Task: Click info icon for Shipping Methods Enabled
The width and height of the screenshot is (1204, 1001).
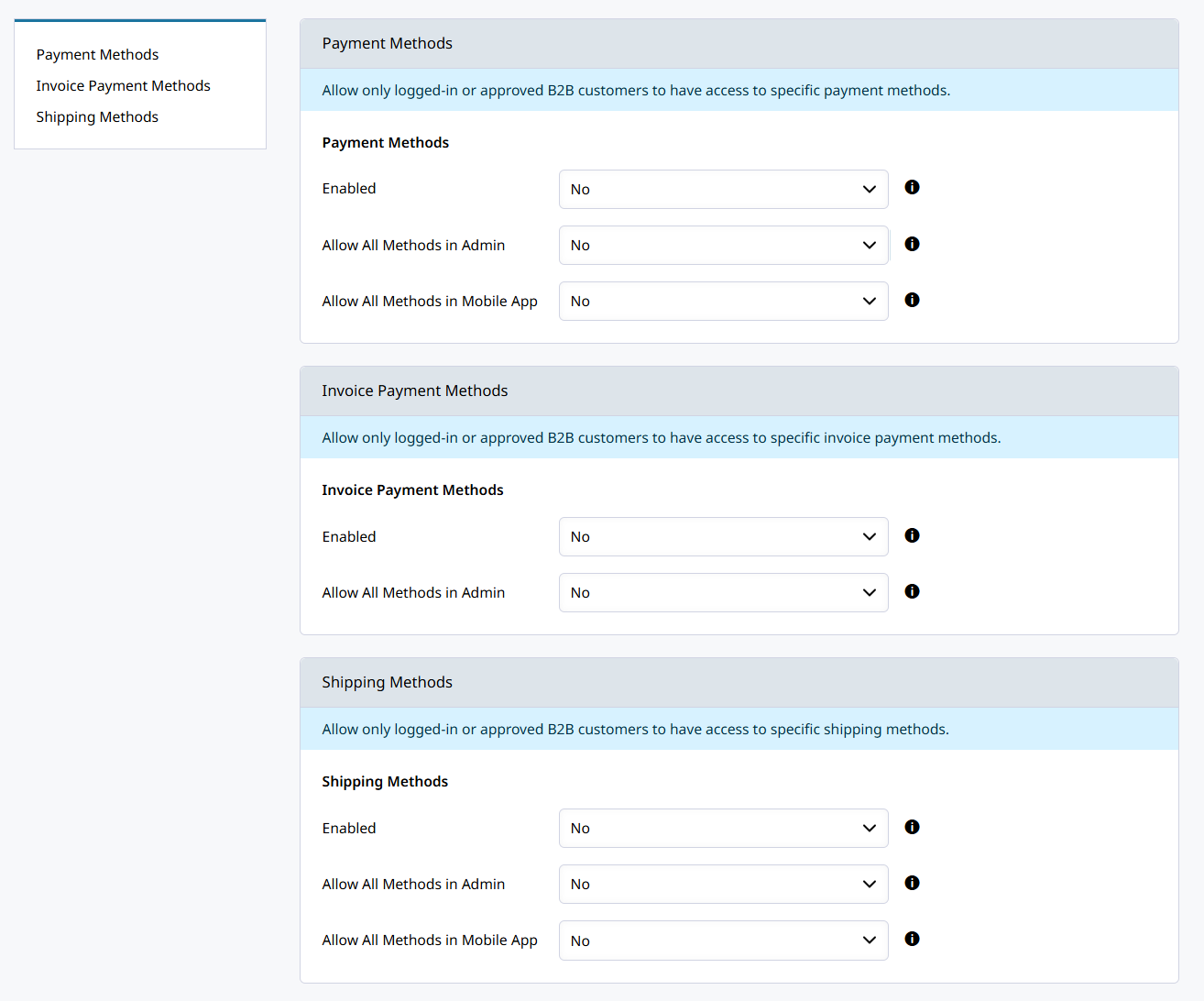Action: pos(912,827)
